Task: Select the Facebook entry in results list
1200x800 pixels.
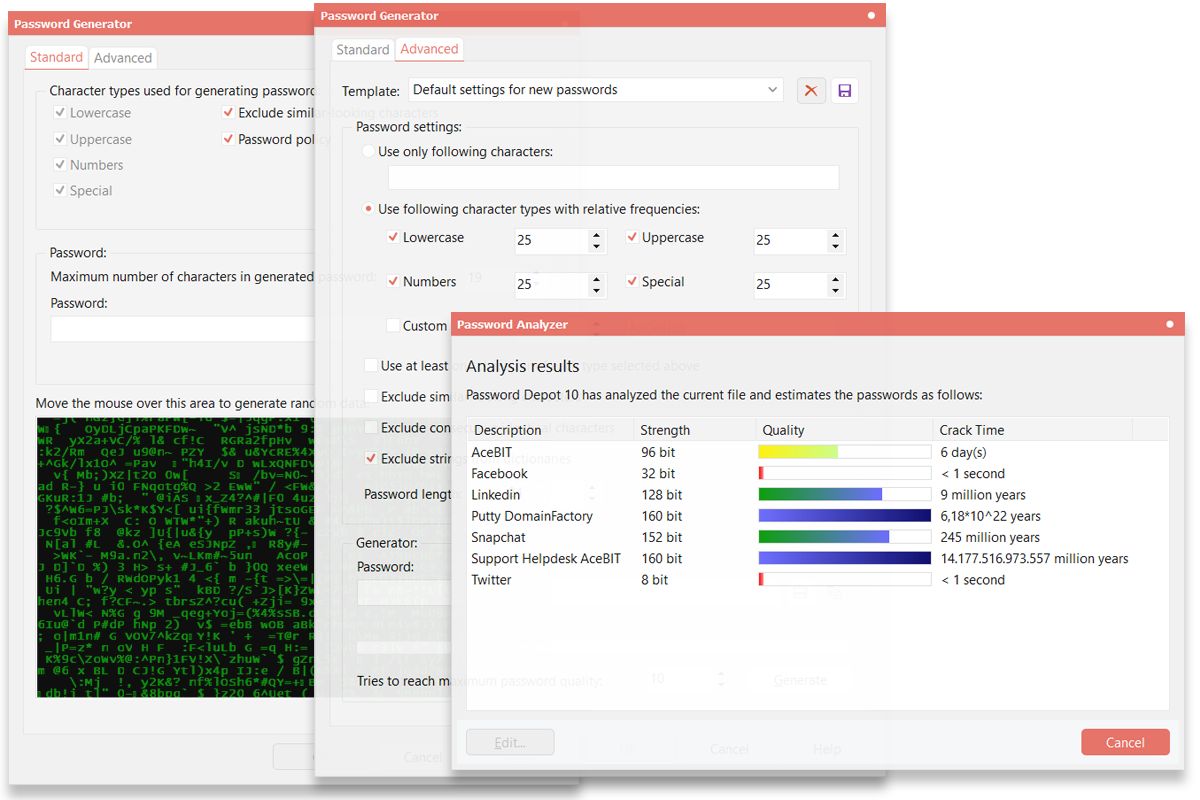Action: coord(817,474)
